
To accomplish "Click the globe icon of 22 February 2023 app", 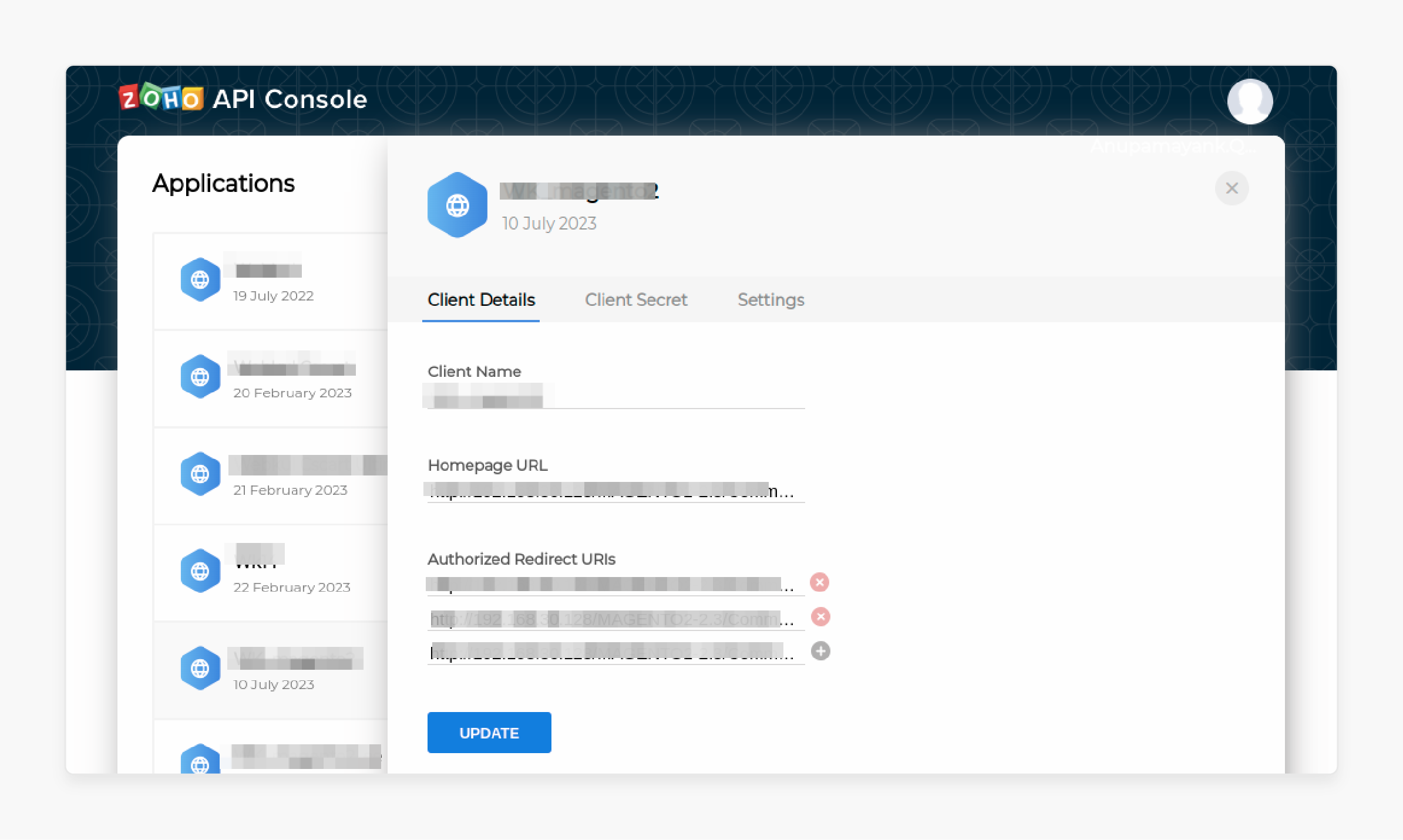I will click(200, 571).
